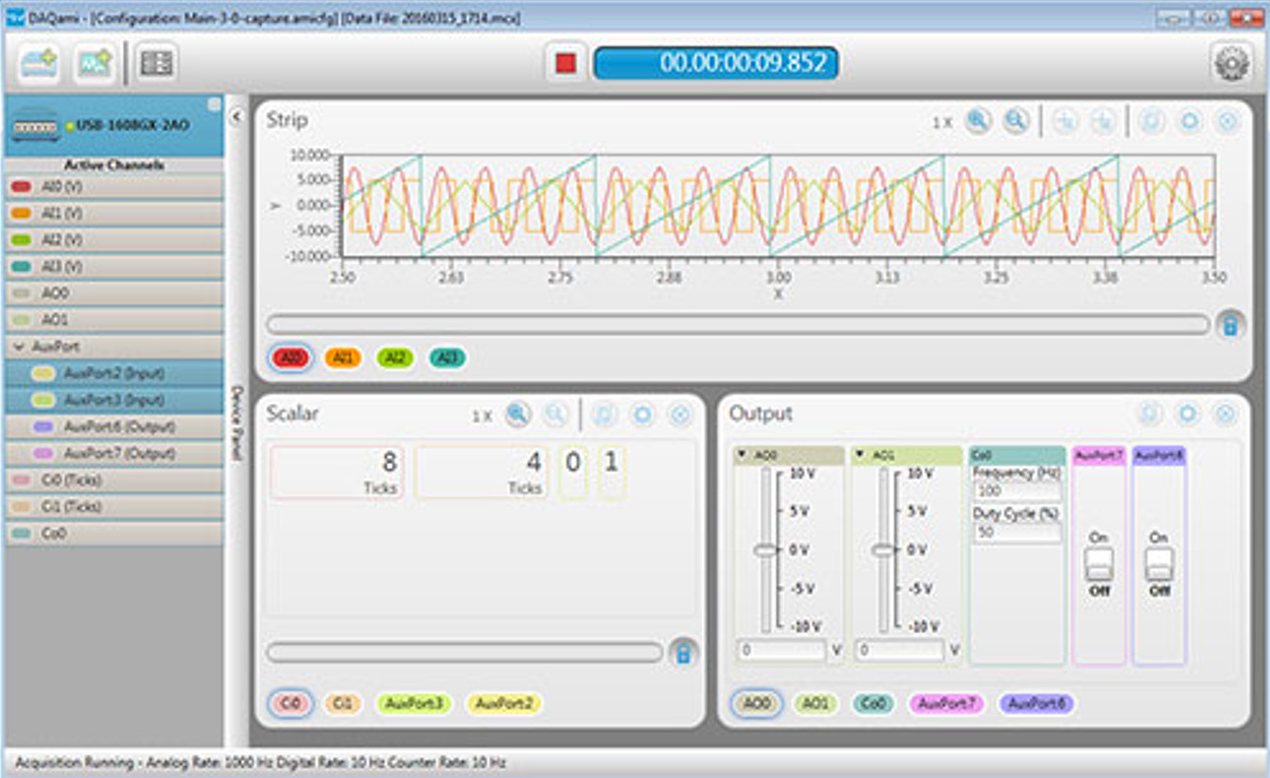1270x778 pixels.
Task: Zoom out on the Scalar display
Action: [x=555, y=415]
